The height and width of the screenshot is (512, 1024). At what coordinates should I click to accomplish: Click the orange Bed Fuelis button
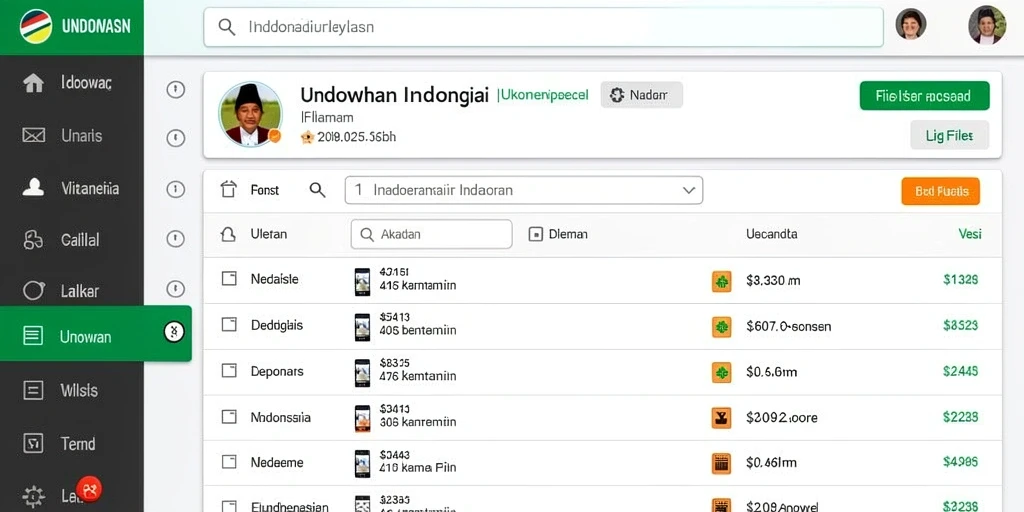tap(940, 191)
